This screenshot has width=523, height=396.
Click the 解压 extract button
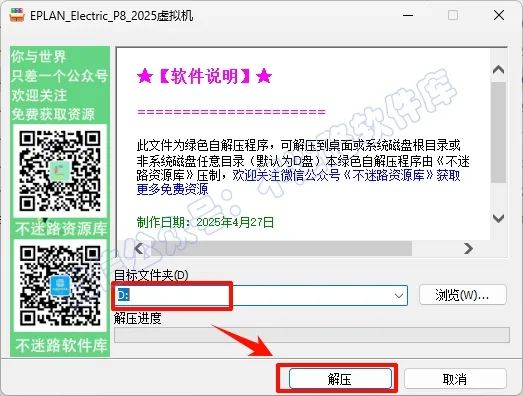[x=340, y=379]
